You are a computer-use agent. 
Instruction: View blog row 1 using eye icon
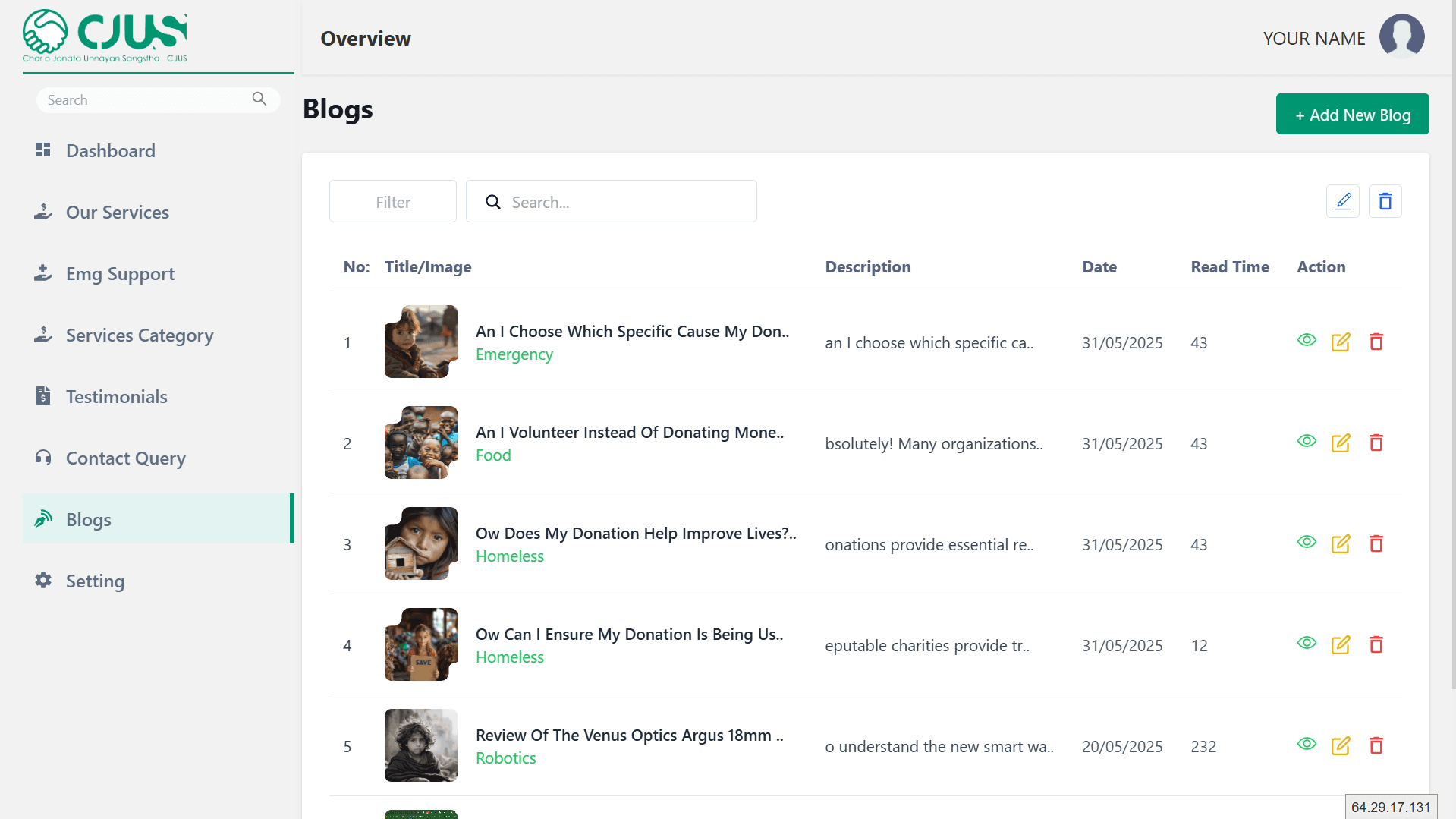click(x=1307, y=341)
